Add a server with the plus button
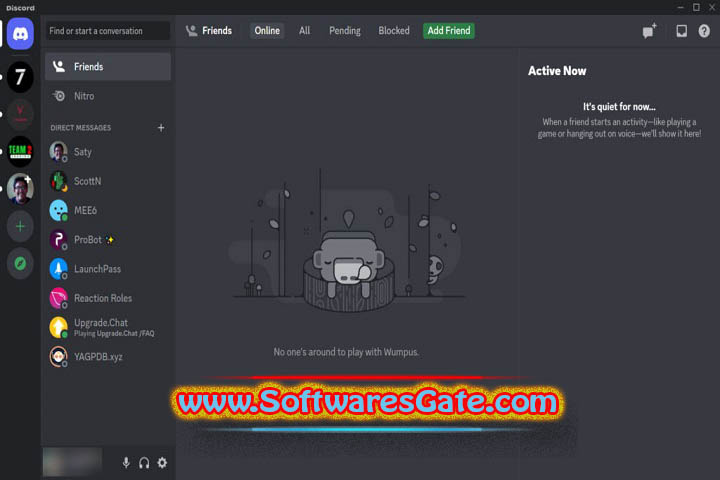 point(20,226)
